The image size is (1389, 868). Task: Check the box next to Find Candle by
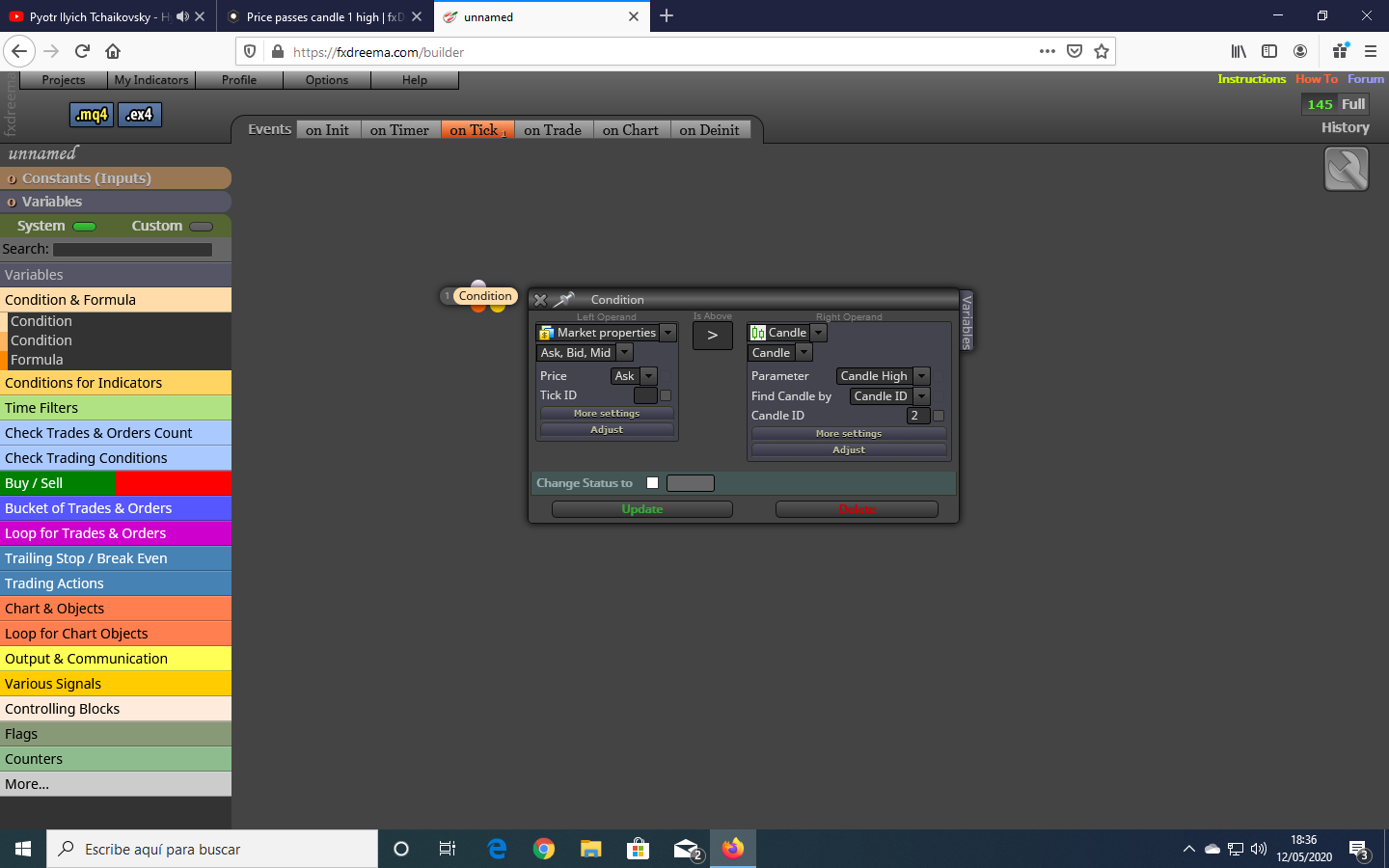[939, 396]
